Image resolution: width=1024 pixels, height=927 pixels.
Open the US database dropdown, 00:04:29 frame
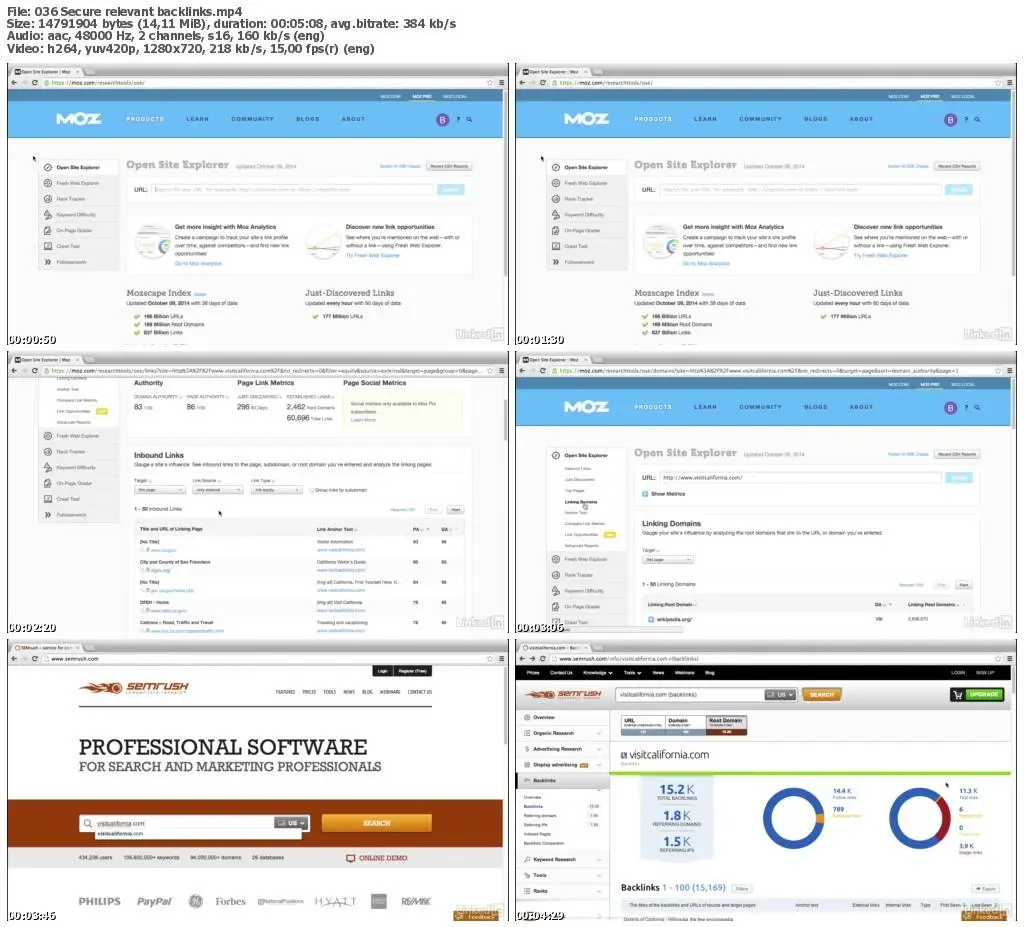pyautogui.click(x=780, y=694)
